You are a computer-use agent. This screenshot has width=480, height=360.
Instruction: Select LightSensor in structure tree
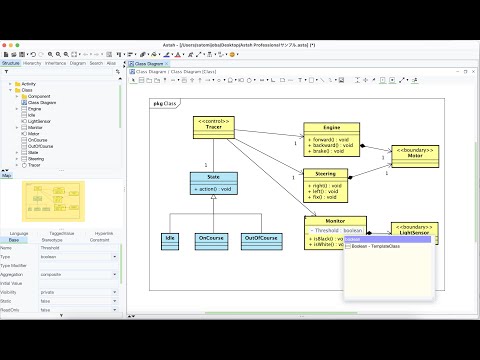coord(36,121)
